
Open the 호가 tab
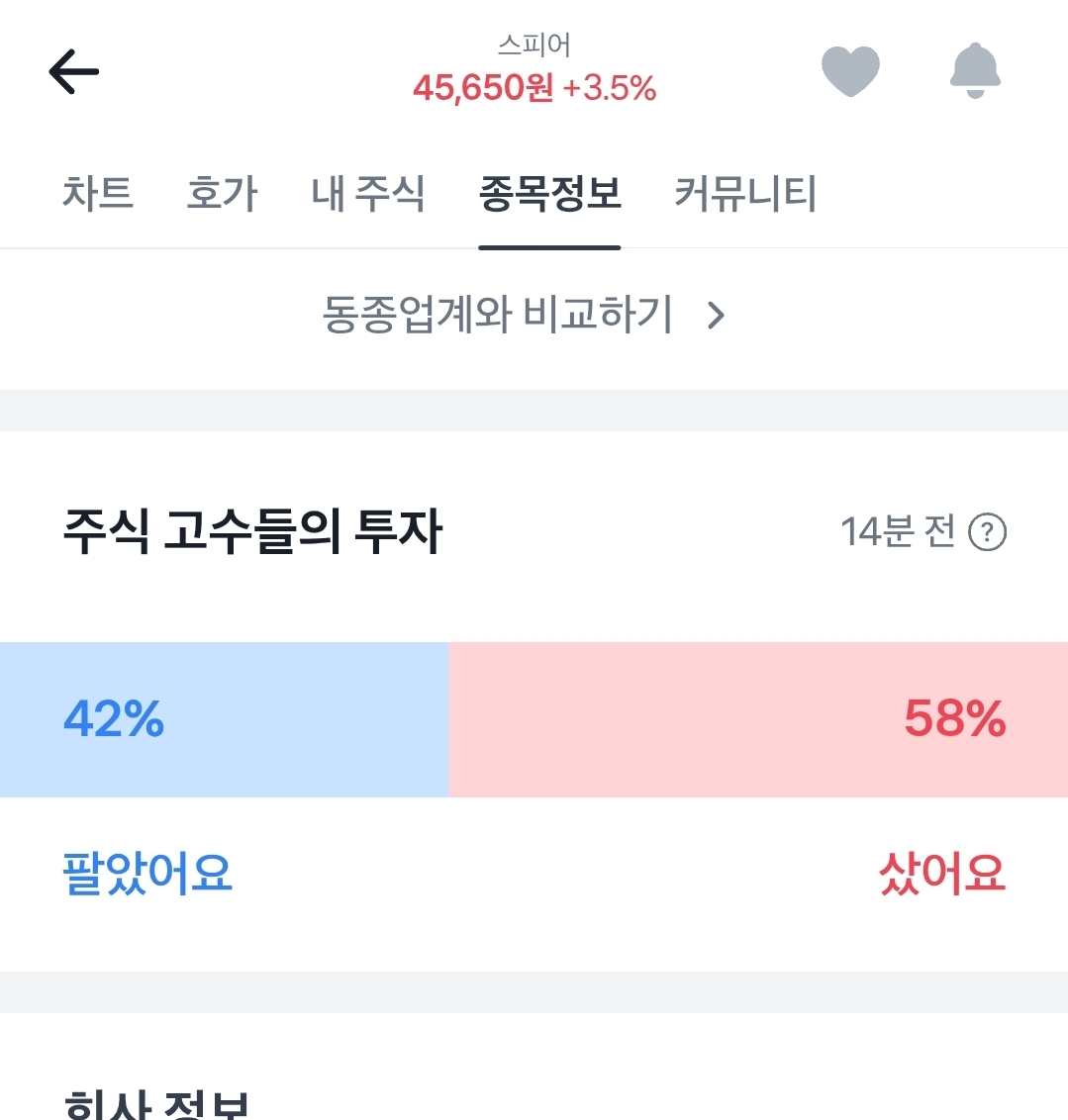click(x=222, y=193)
